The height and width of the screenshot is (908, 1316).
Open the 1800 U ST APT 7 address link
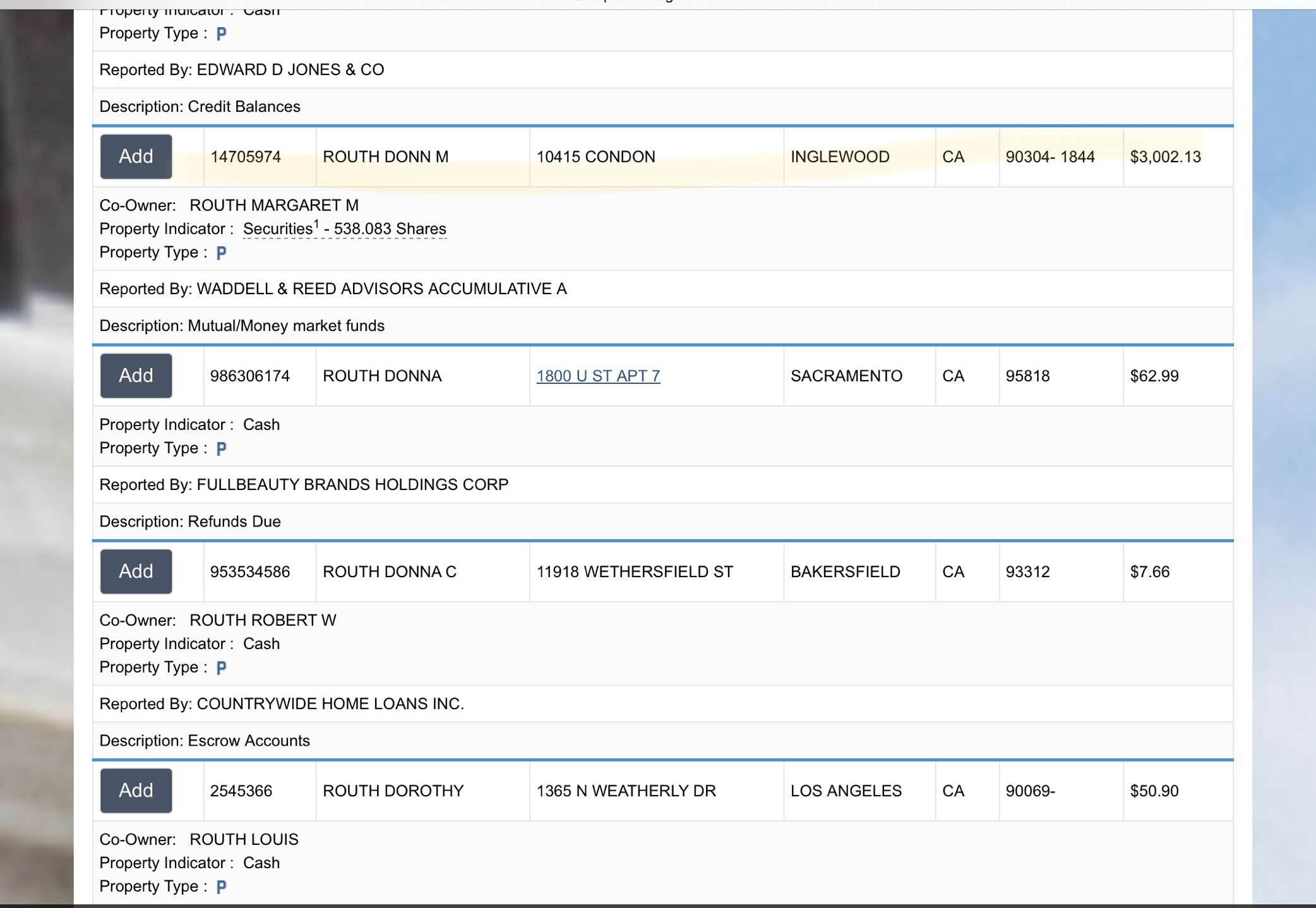(x=598, y=376)
